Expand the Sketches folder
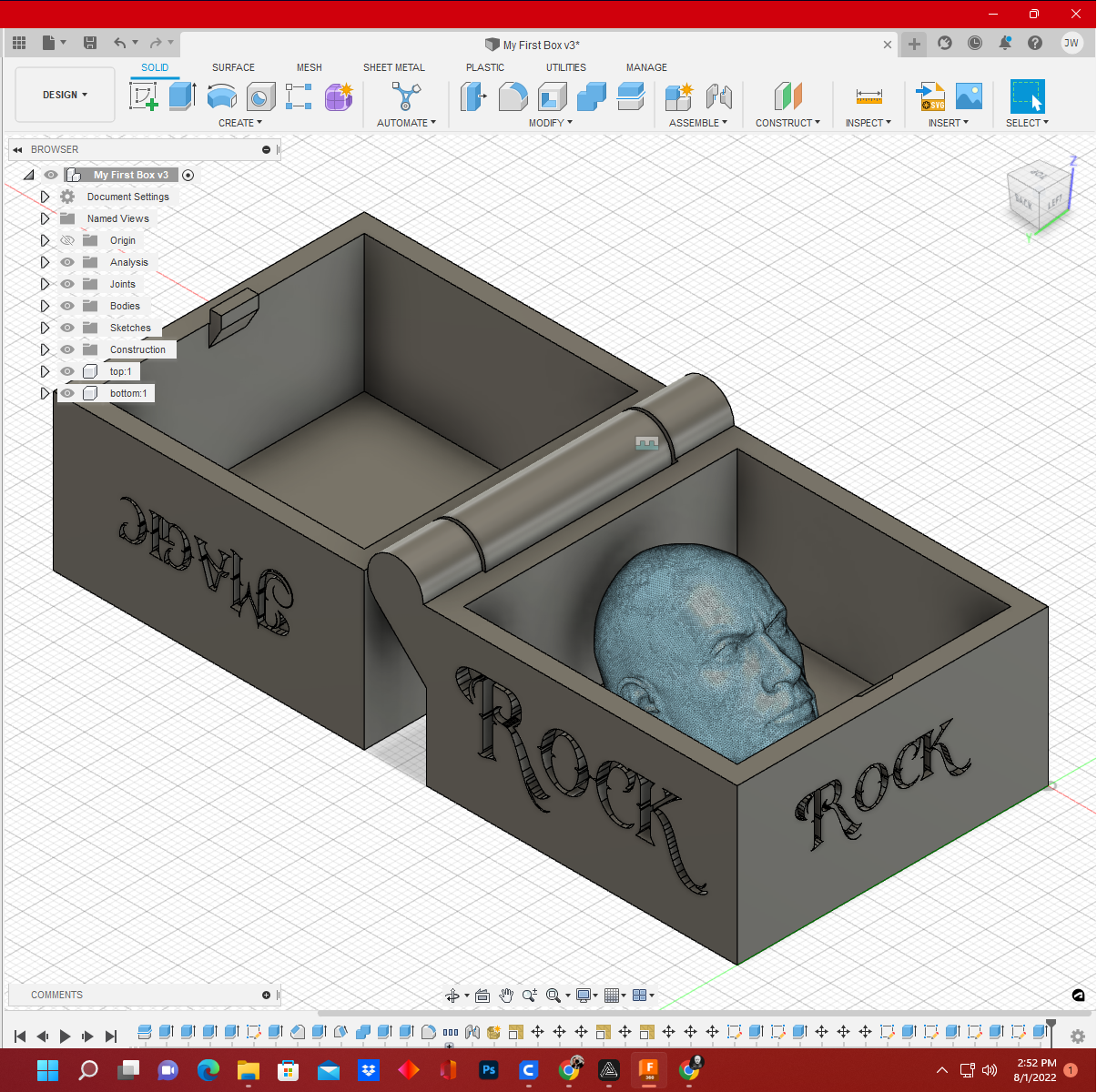 pos(45,328)
